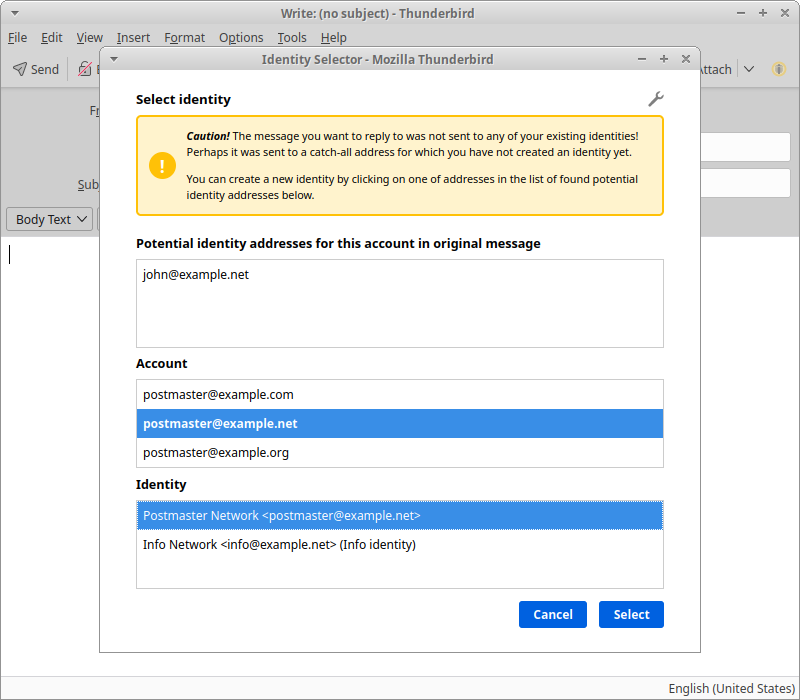Maximize the Write window

[763, 13]
